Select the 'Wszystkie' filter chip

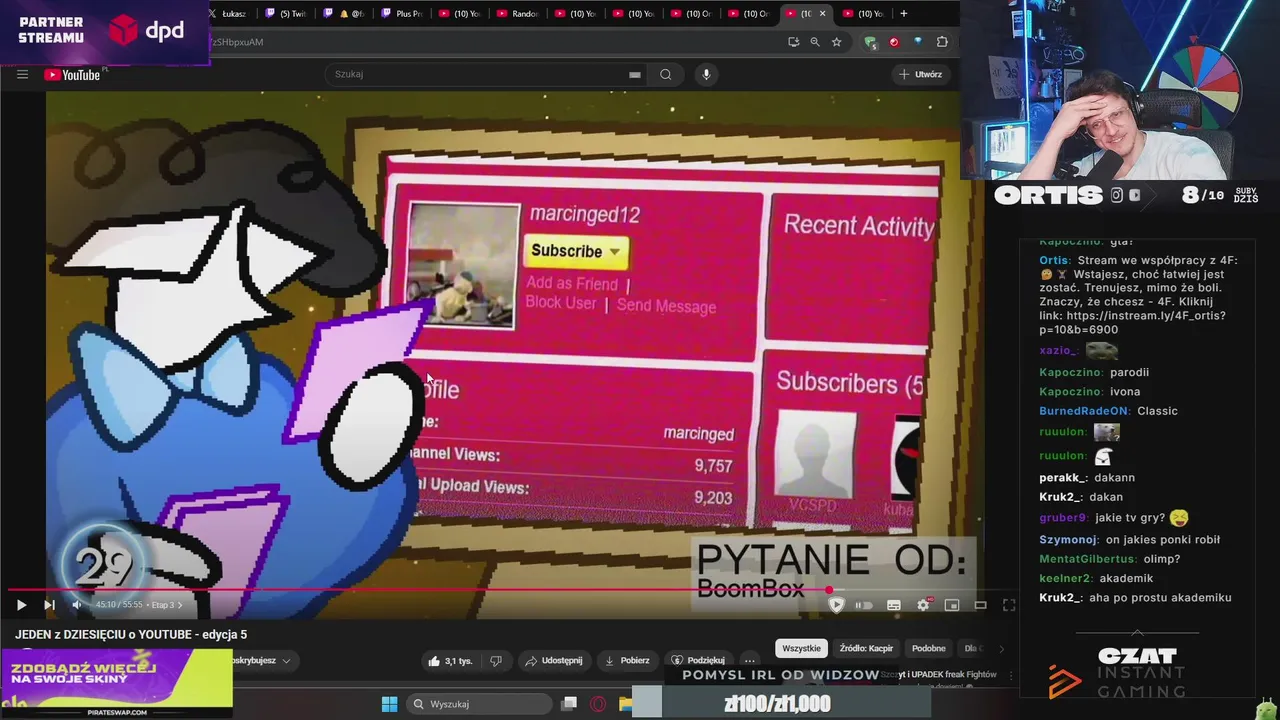[801, 648]
